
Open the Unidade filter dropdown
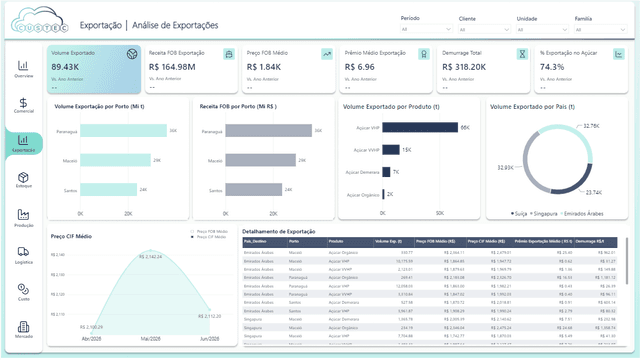[542, 29]
